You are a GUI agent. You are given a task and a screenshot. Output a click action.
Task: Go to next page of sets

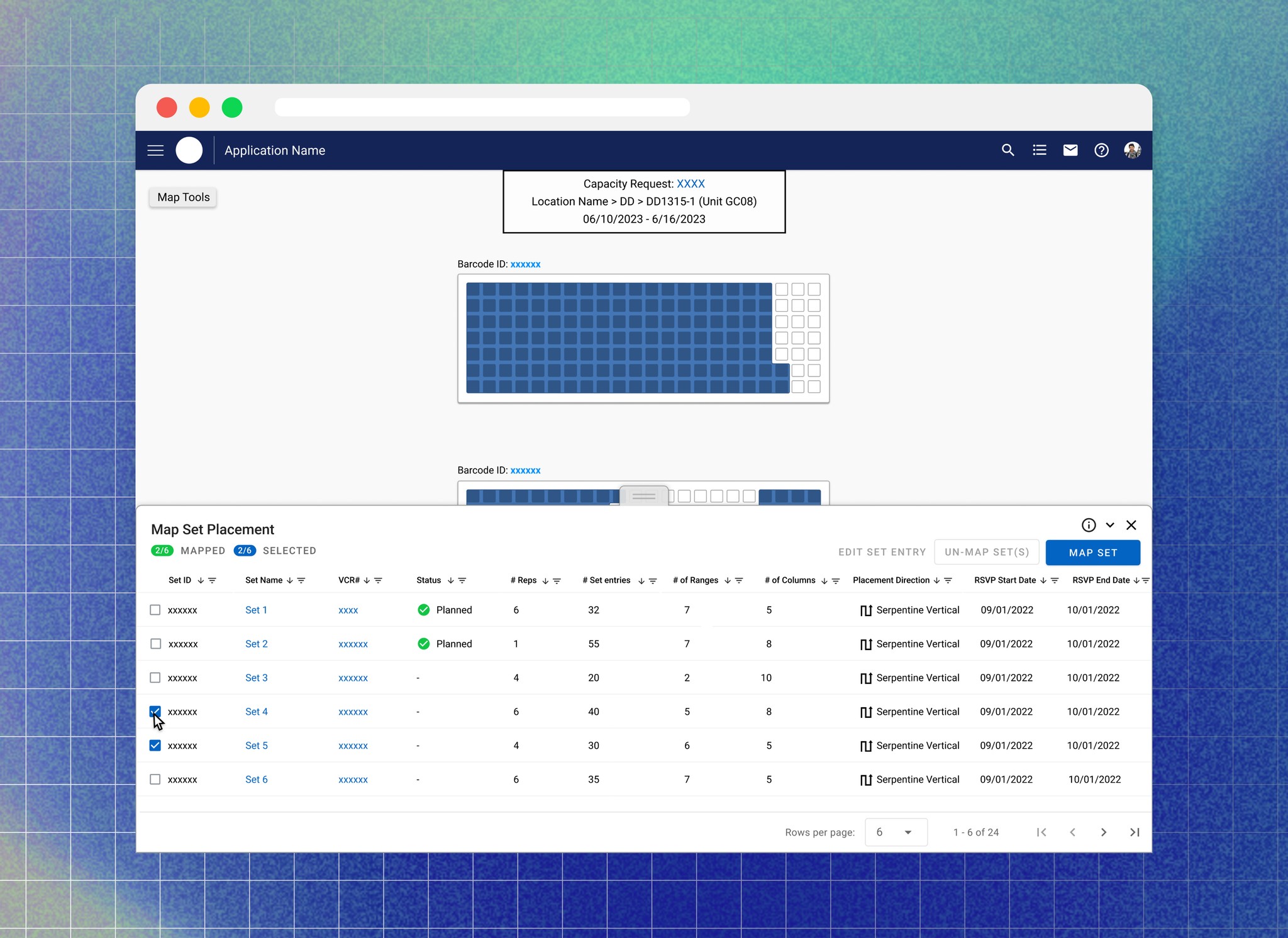coord(1104,832)
